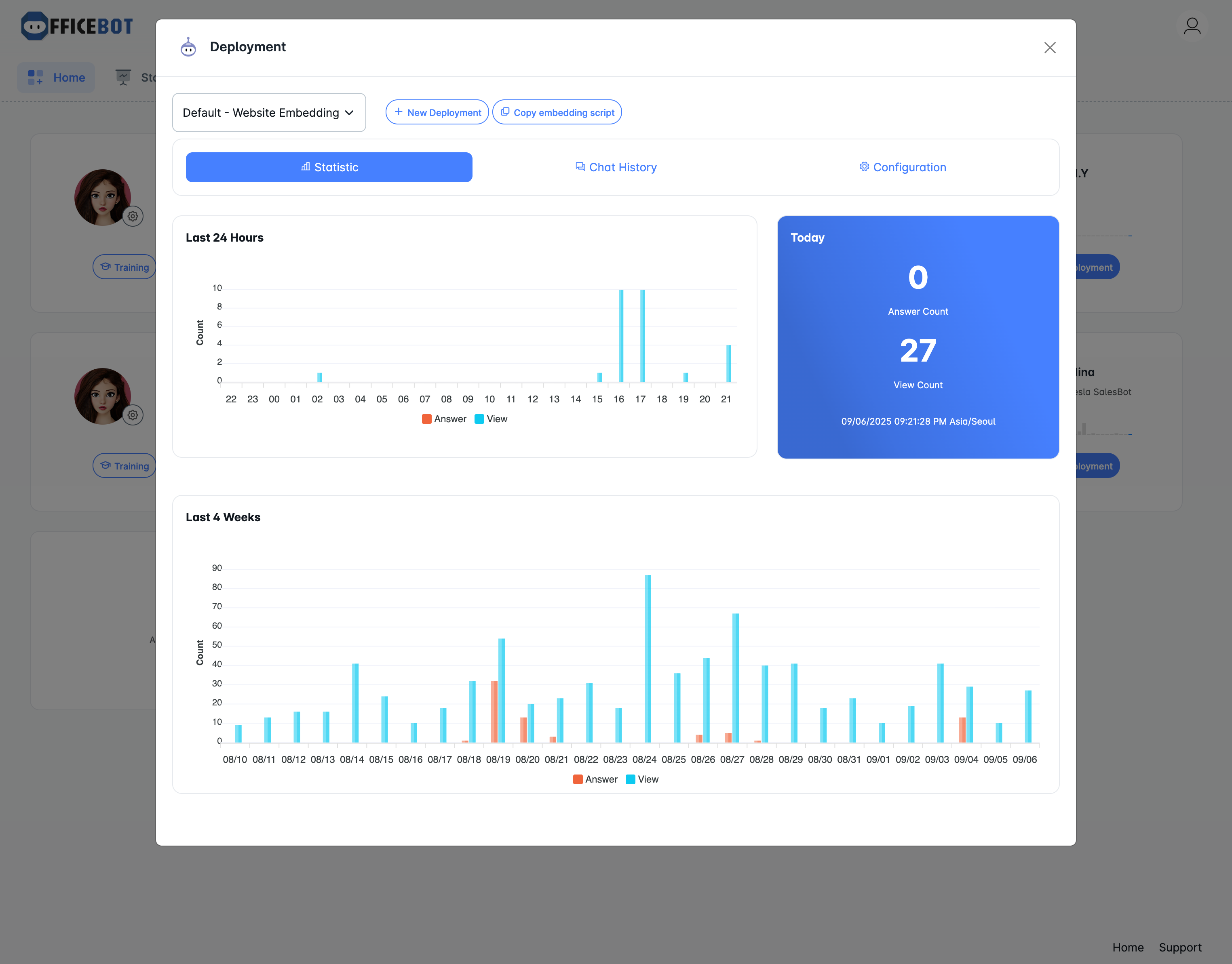Click the Deployment robot icon
1232x964 pixels.
(188, 47)
